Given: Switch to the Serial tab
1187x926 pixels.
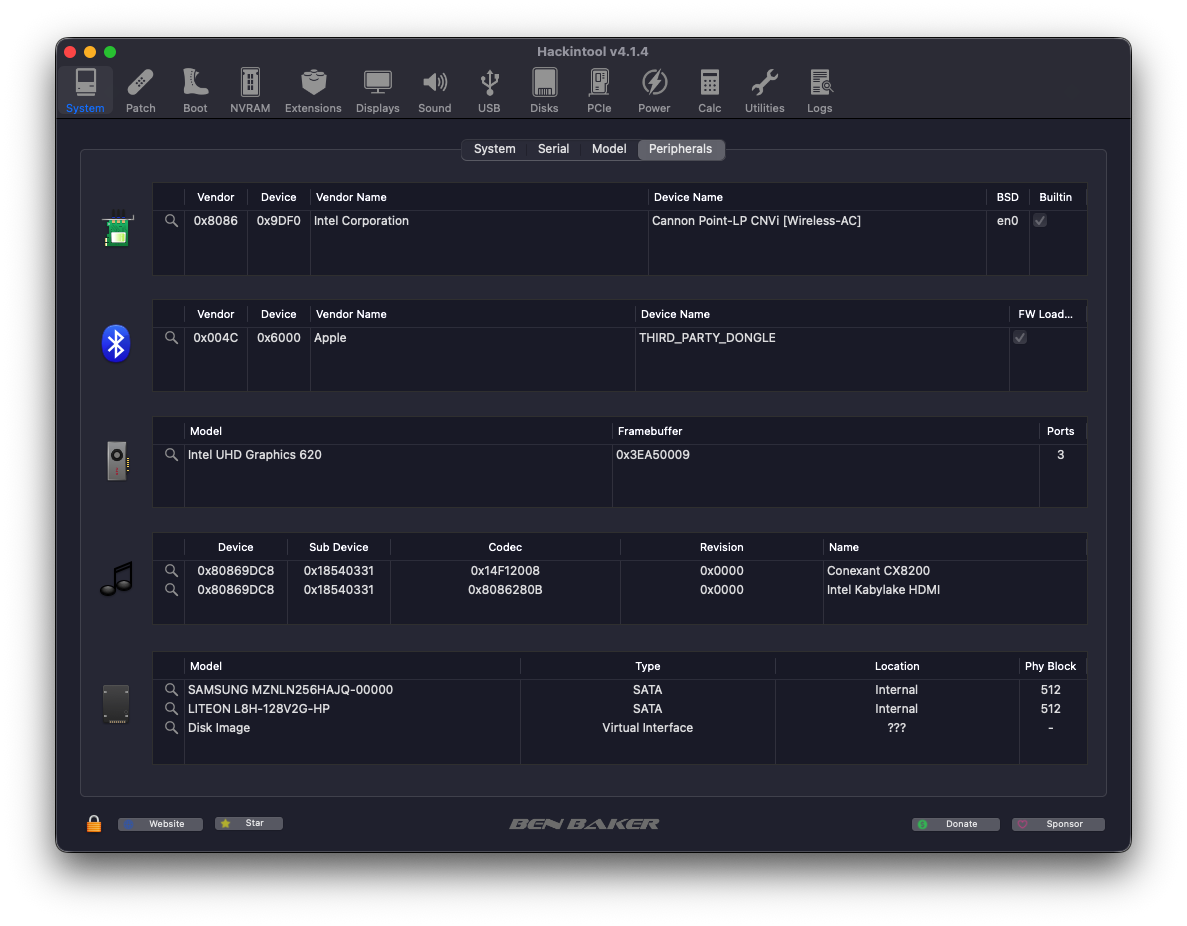Looking at the screenshot, I should coord(553,149).
